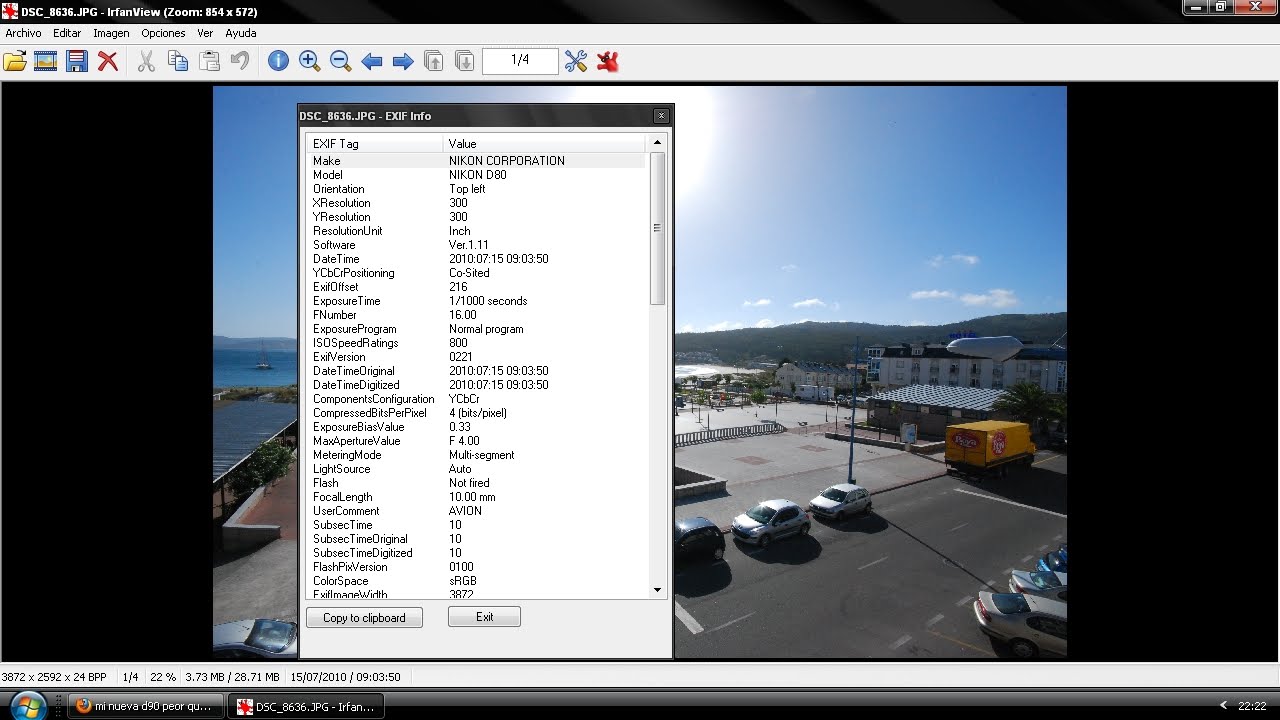The height and width of the screenshot is (720, 1280).
Task: Go to previous image arrow
Action: tap(372, 62)
